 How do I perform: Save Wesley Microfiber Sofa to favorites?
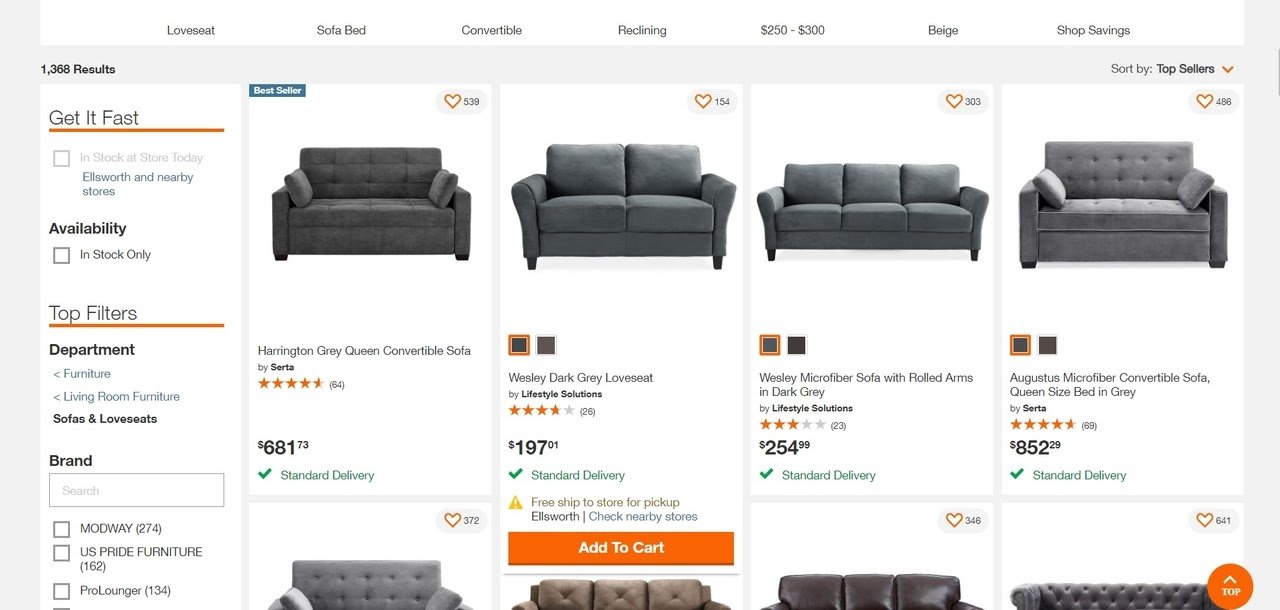954,102
